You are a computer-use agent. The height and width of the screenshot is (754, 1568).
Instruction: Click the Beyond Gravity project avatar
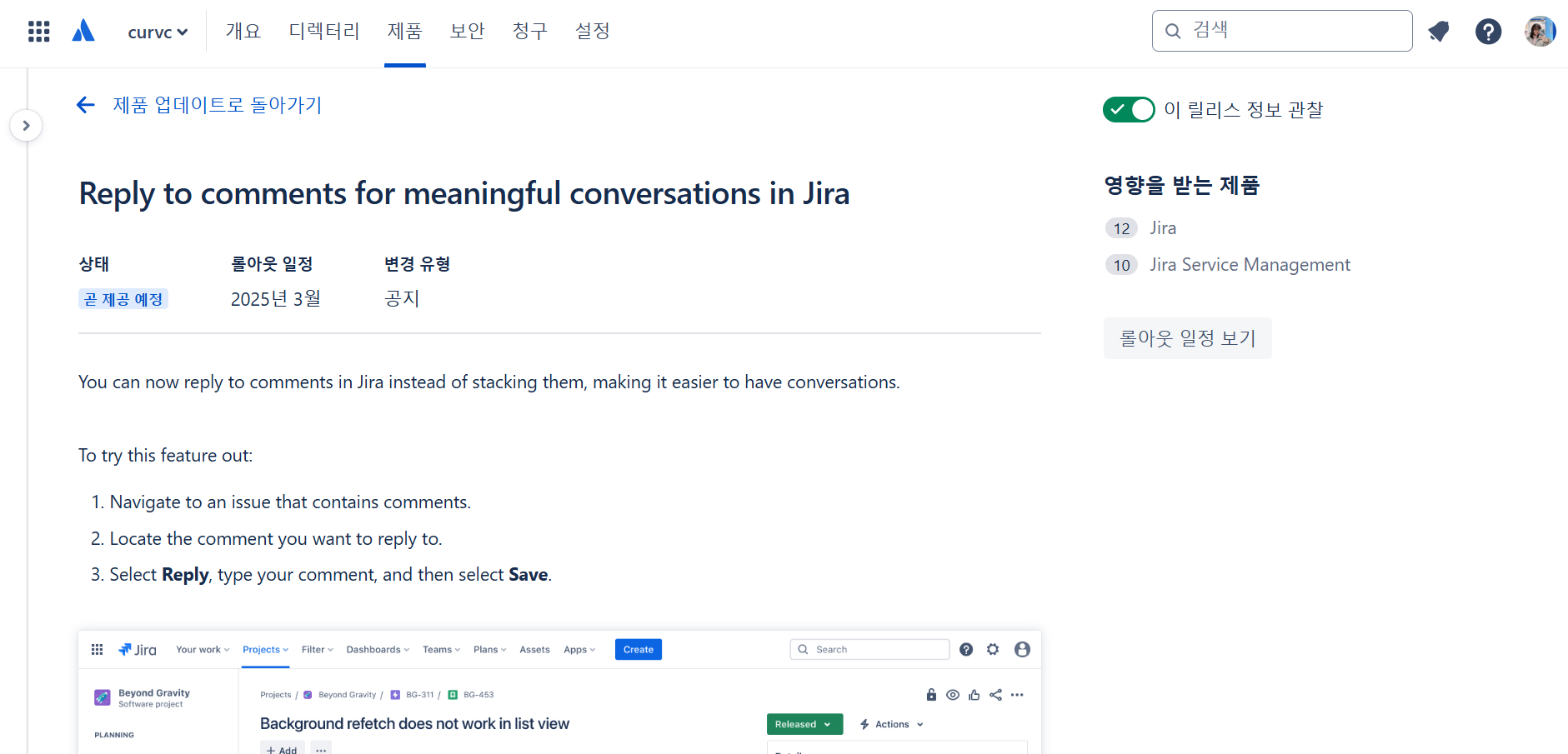click(103, 697)
